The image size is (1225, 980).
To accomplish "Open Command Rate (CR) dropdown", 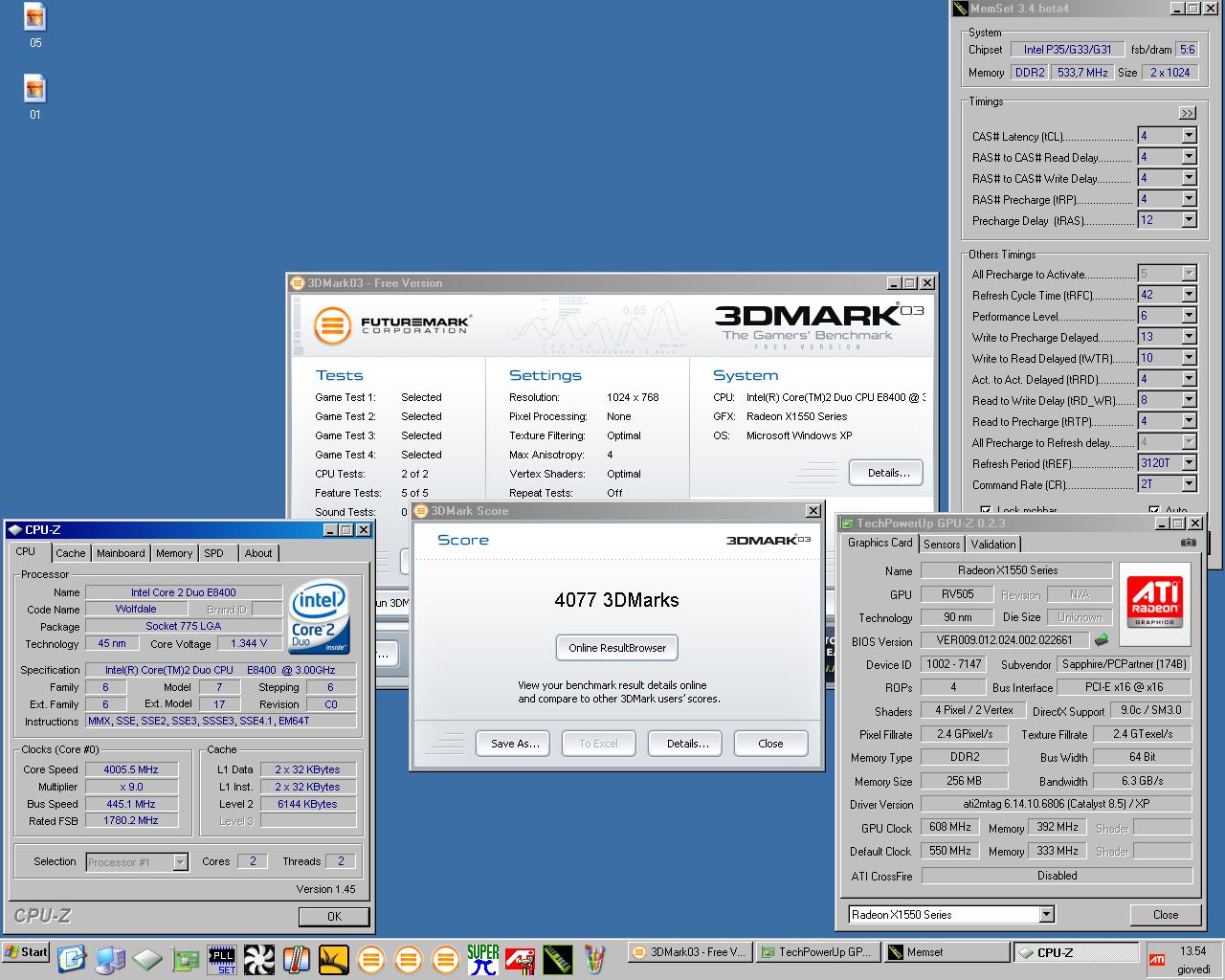I will click(1189, 484).
